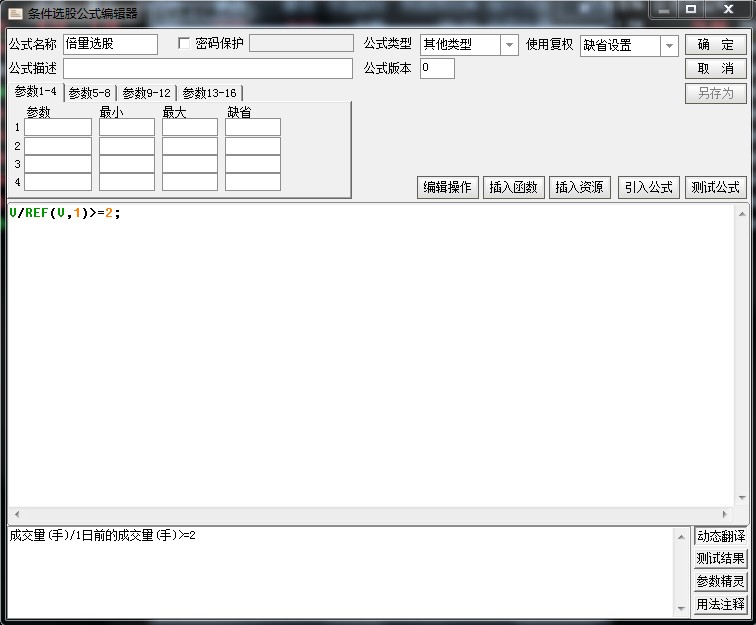Show the 测试结果 panel

click(x=721, y=558)
